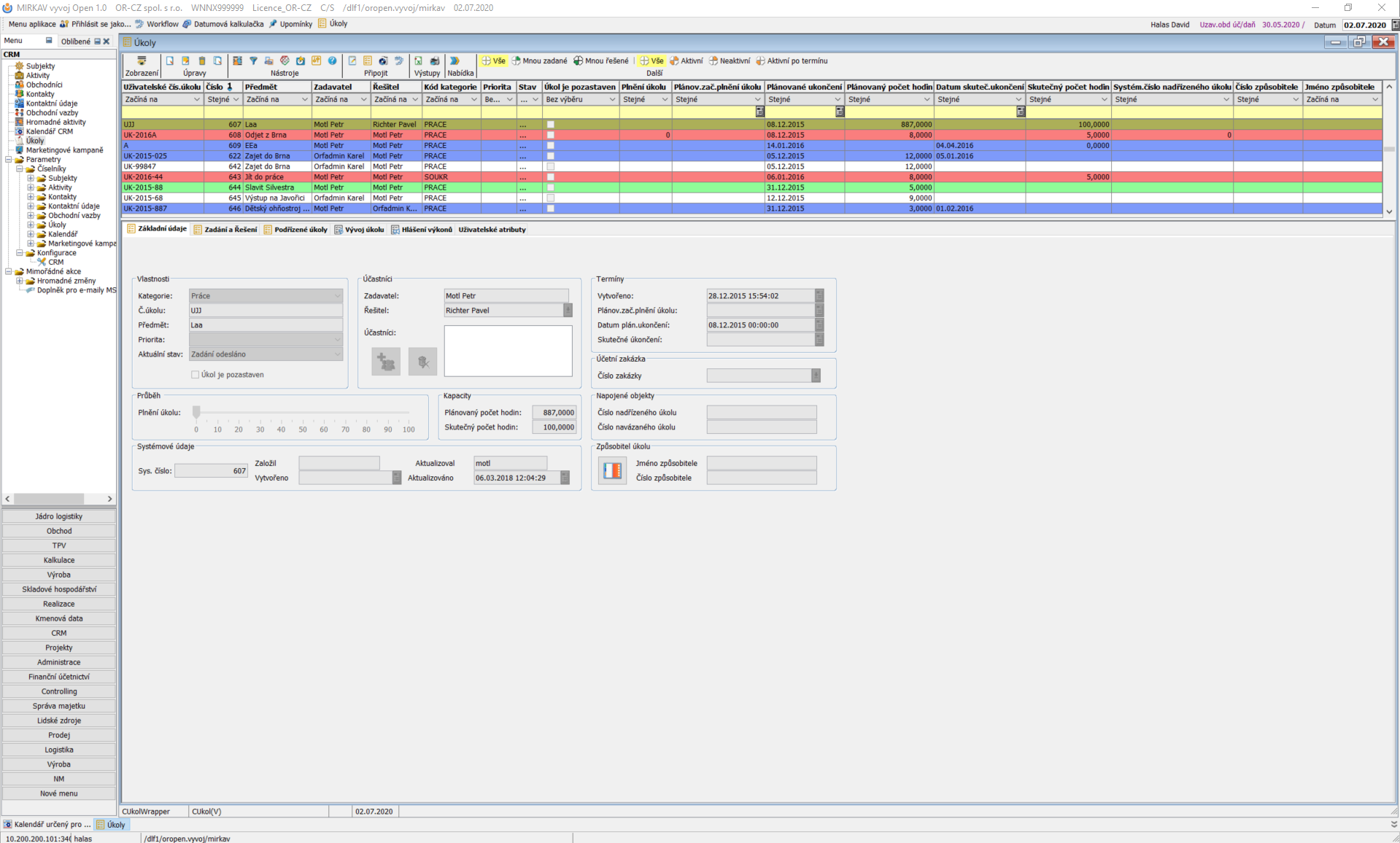Click the Excel export icon in Výstupy
The height and width of the screenshot is (843, 1400).
tap(418, 61)
